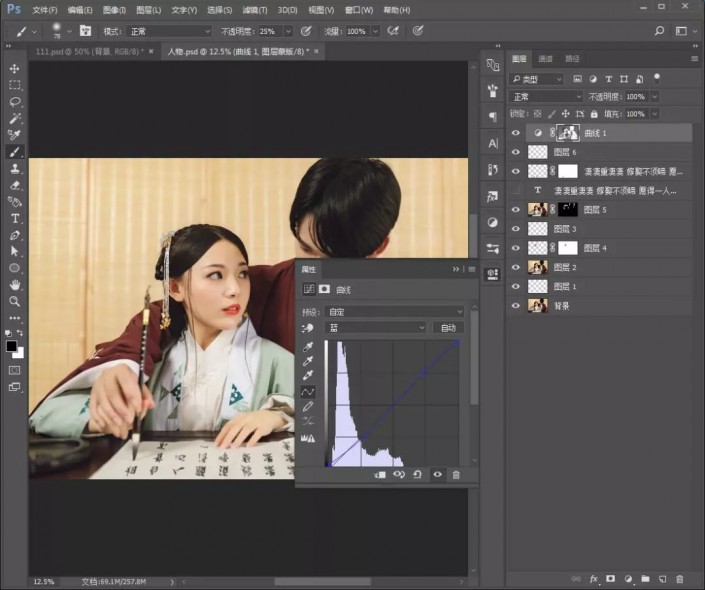Create a new layer icon
705x590 pixels.
click(662, 579)
